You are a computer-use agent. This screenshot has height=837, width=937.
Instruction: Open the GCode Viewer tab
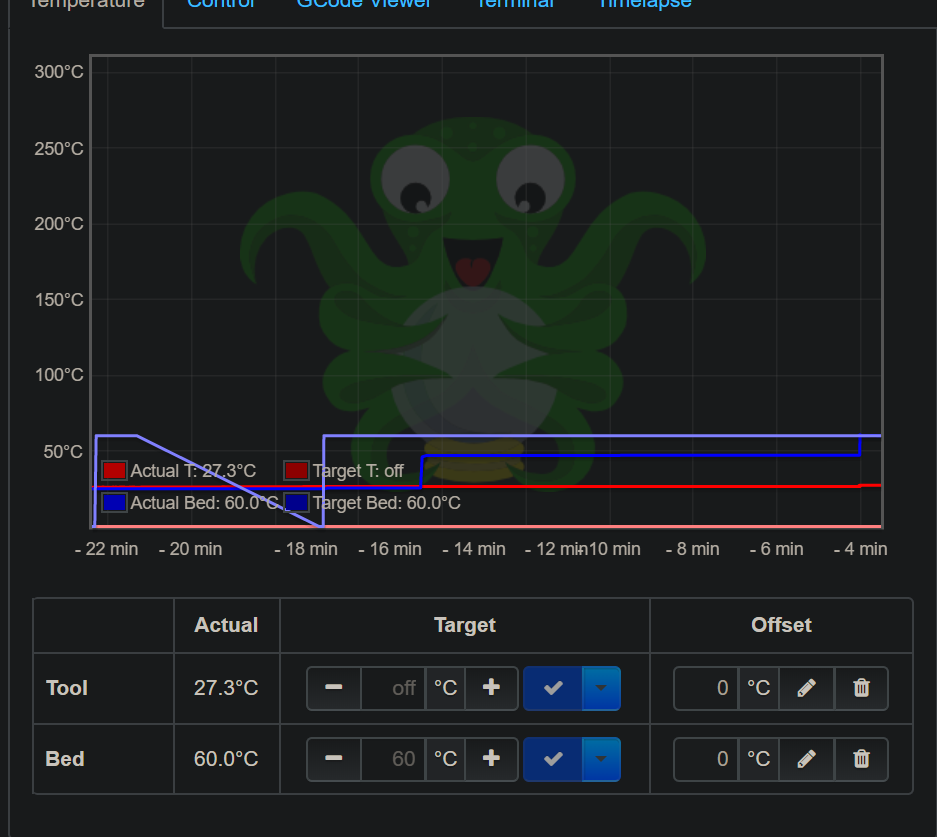pyautogui.click(x=364, y=5)
